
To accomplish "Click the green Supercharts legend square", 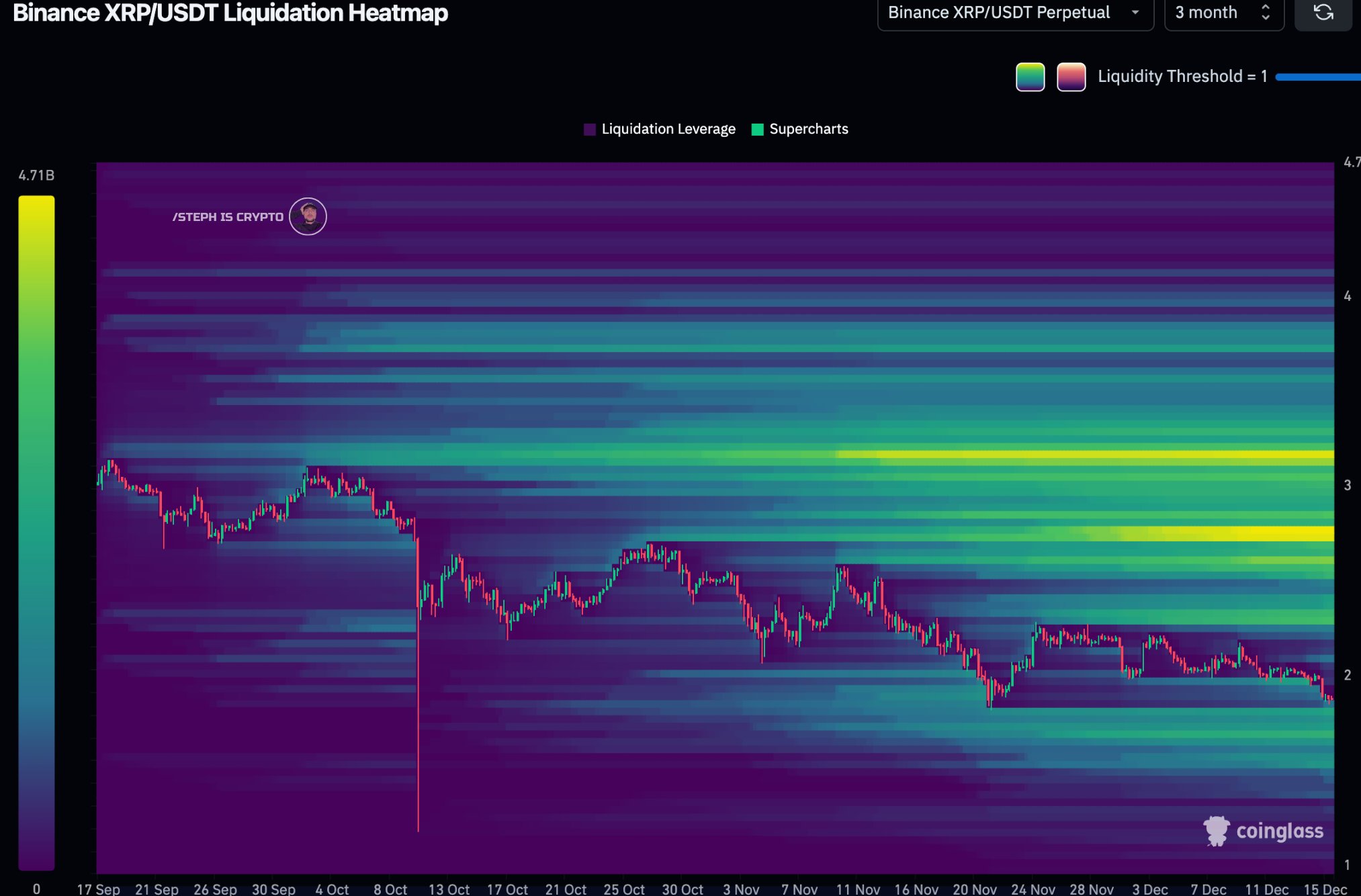I will (757, 128).
